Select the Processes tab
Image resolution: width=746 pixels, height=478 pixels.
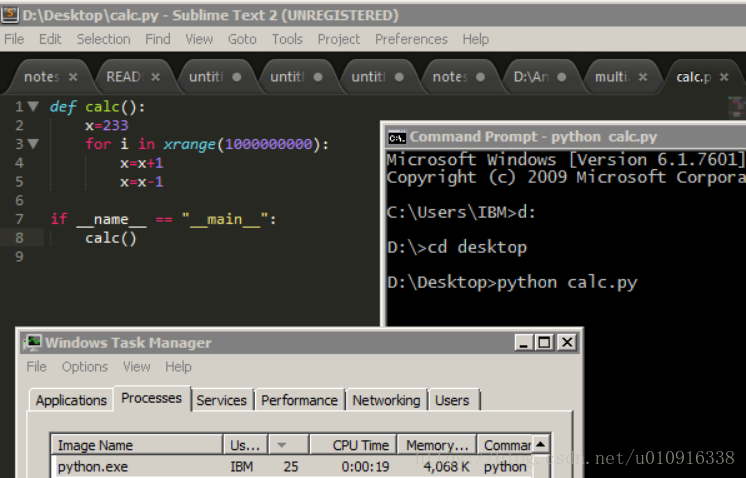152,398
